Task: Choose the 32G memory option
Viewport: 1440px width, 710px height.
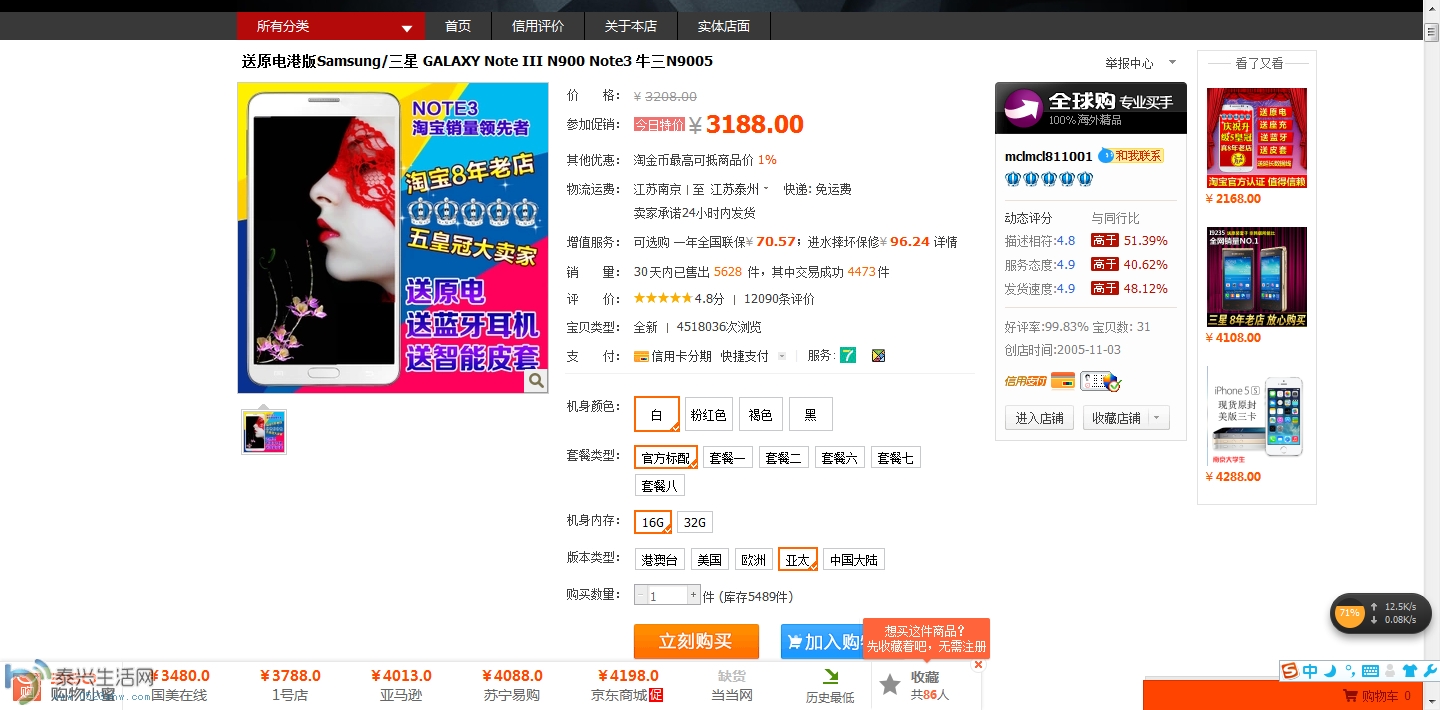Action: coord(695,522)
